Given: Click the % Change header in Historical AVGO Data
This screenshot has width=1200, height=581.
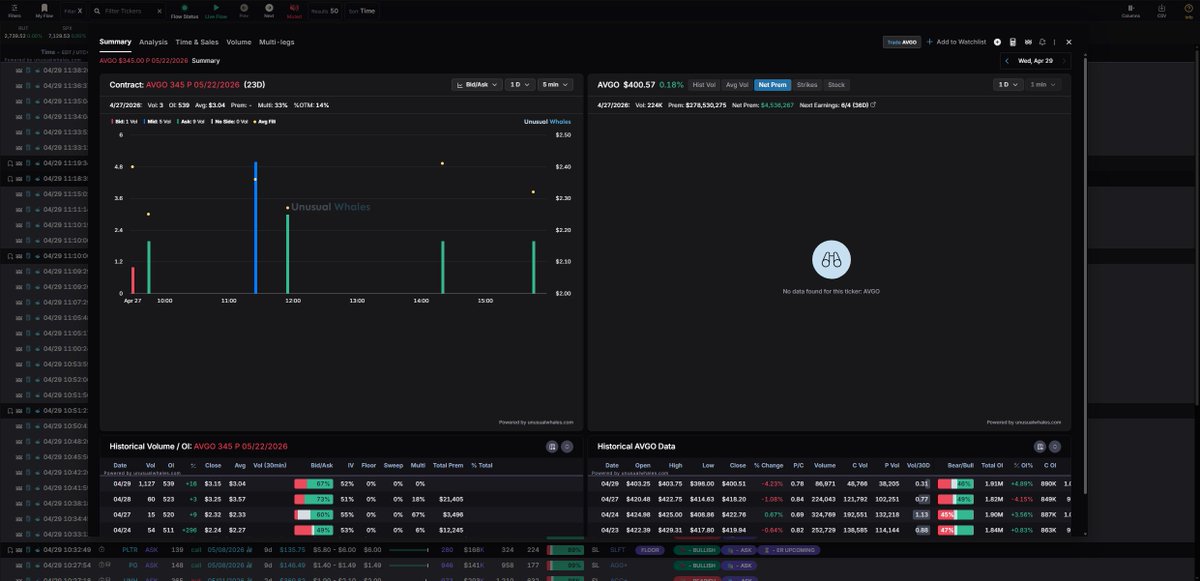Looking at the screenshot, I should tap(769, 465).
